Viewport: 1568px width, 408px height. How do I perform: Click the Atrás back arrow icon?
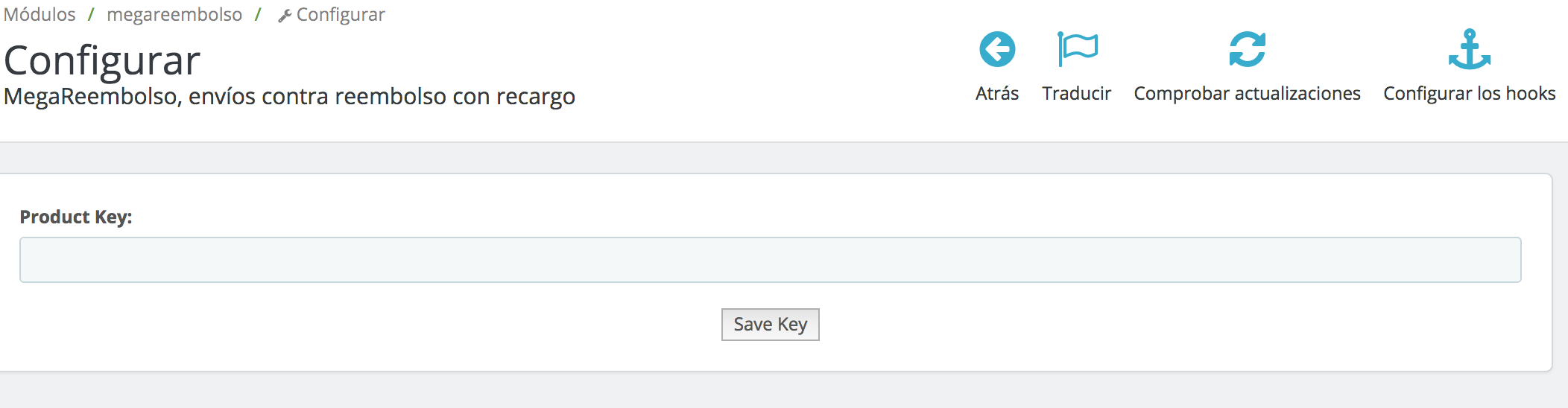tap(997, 50)
